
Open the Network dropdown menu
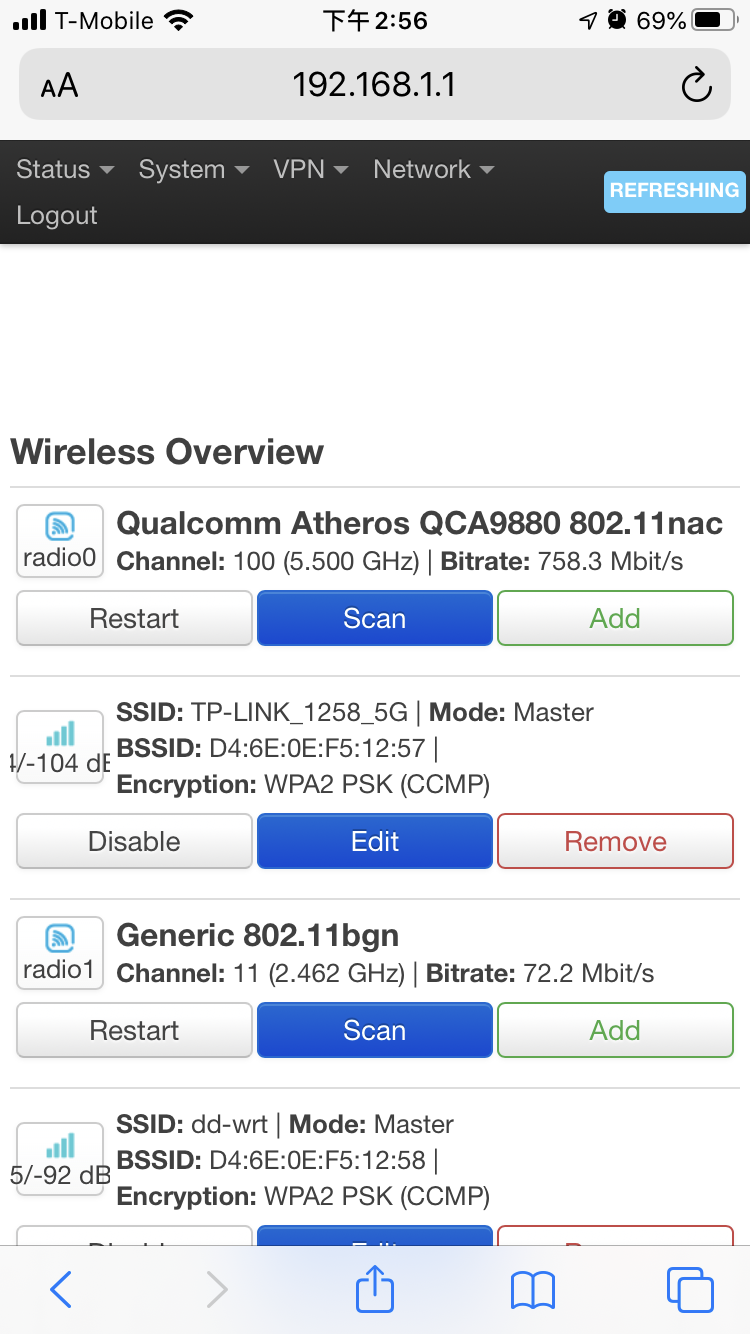pyautogui.click(x=433, y=169)
